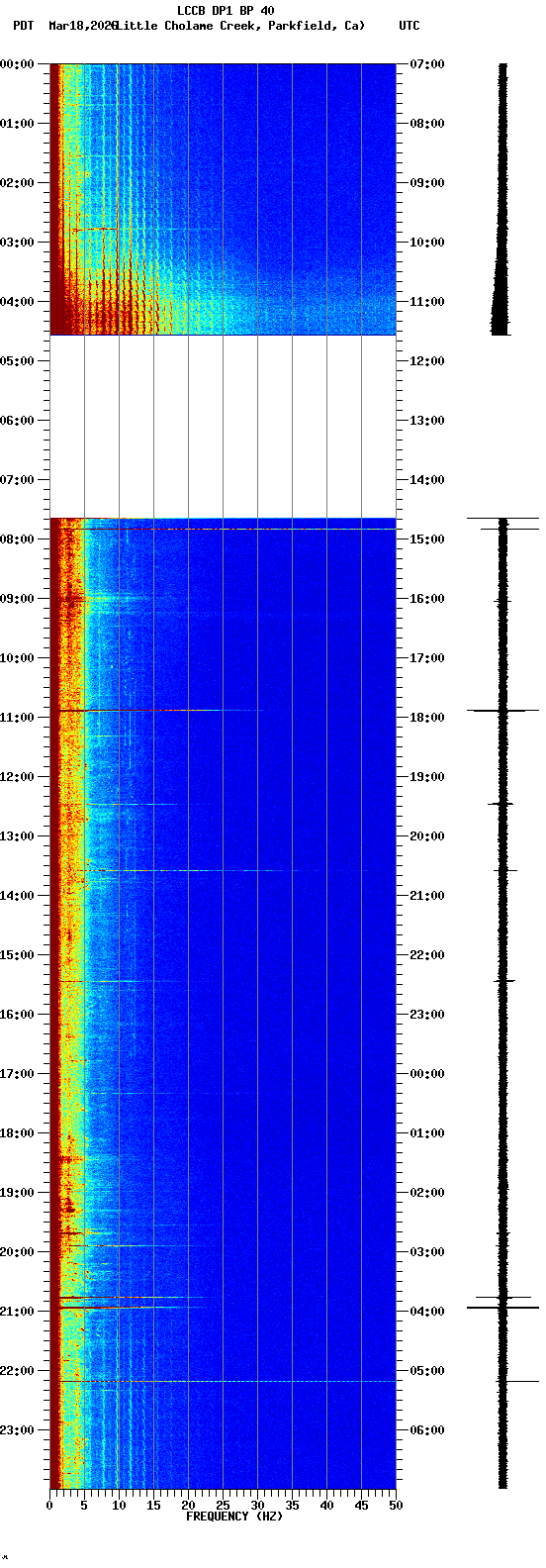Click the upper spectrogram panel before the data gap
The width and height of the screenshot is (546, 1568).
pos(223,199)
